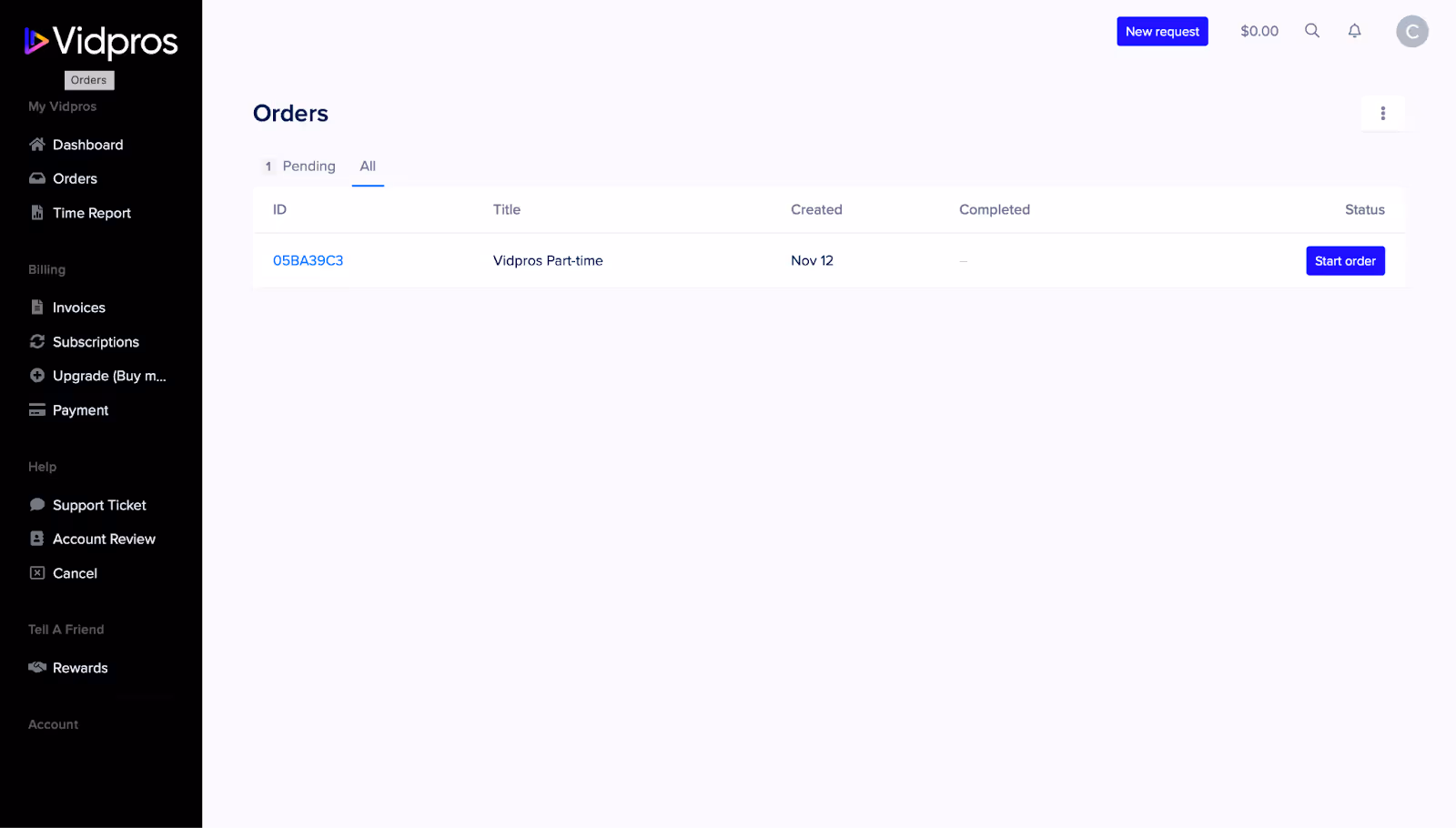Click the Rewards handshake icon
1456x828 pixels.
[x=37, y=668]
